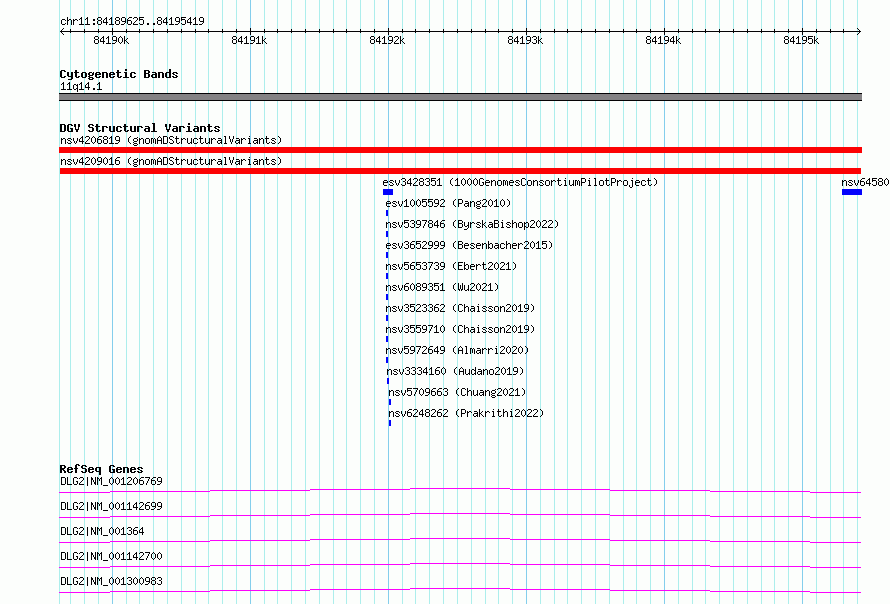Open esv3428351 1000Genomes variant label
The image size is (890, 604).
[x=520, y=182]
